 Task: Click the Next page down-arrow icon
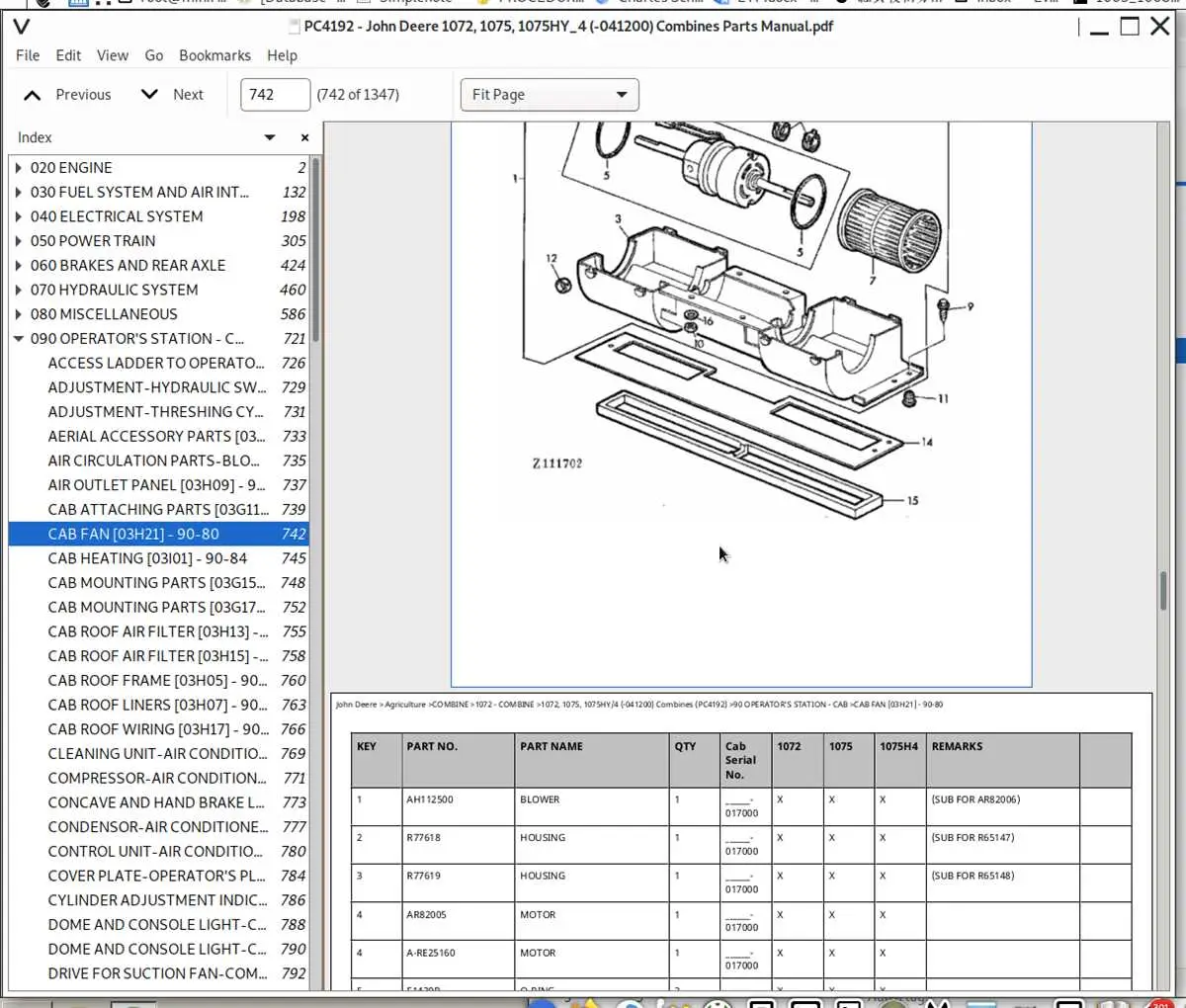[x=149, y=94]
